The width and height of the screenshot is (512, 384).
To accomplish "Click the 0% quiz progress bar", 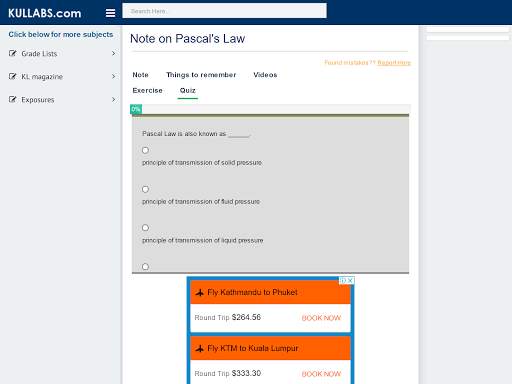I will [x=270, y=109].
